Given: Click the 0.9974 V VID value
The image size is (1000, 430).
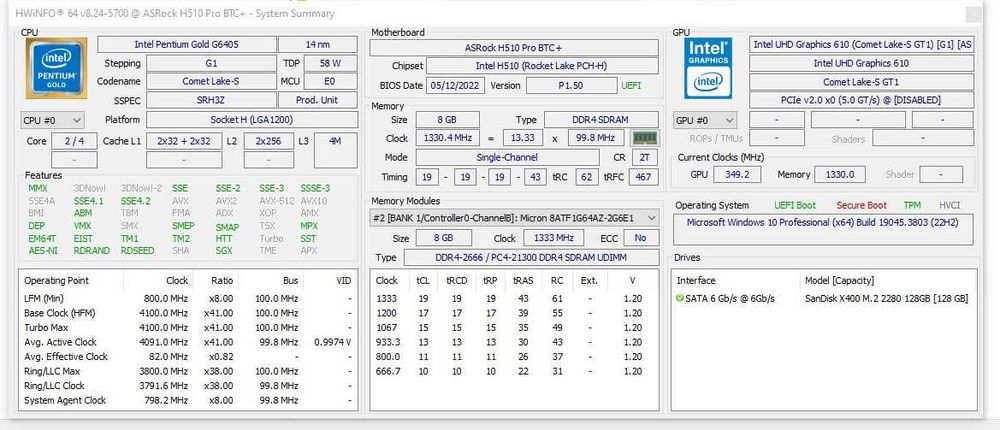Looking at the screenshot, I should tap(333, 342).
